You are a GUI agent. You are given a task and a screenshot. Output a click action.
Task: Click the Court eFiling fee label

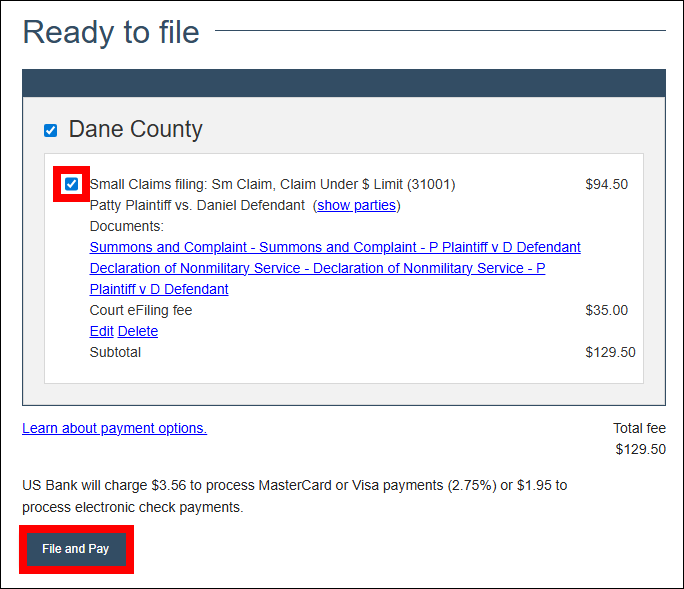141,310
